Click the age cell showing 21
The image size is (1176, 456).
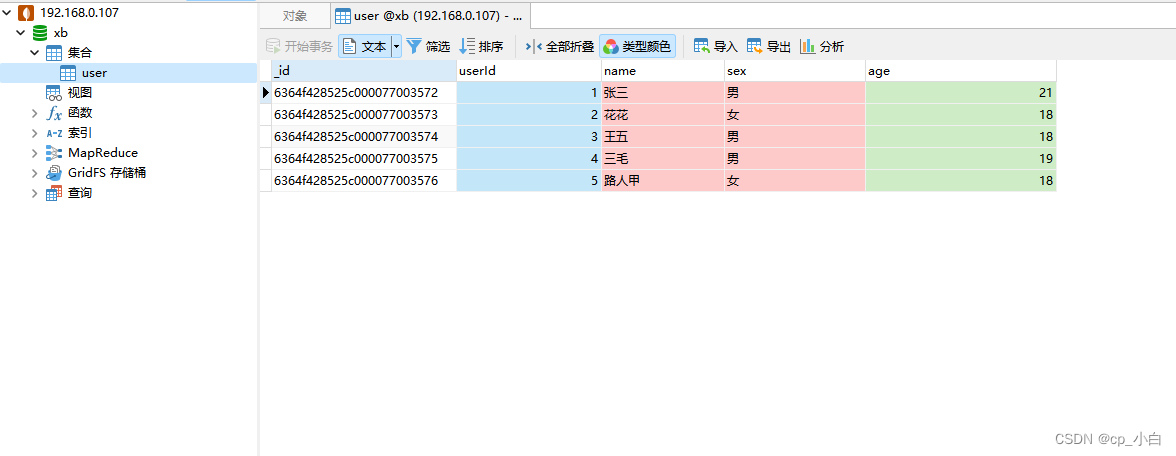pos(961,93)
